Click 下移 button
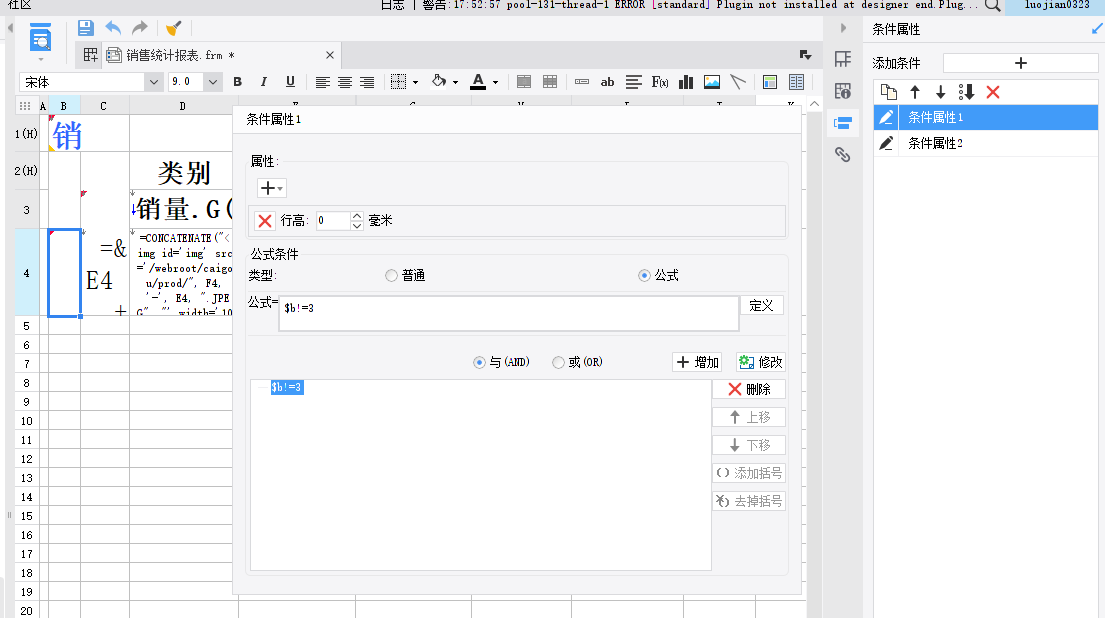1105x618 pixels. point(748,445)
